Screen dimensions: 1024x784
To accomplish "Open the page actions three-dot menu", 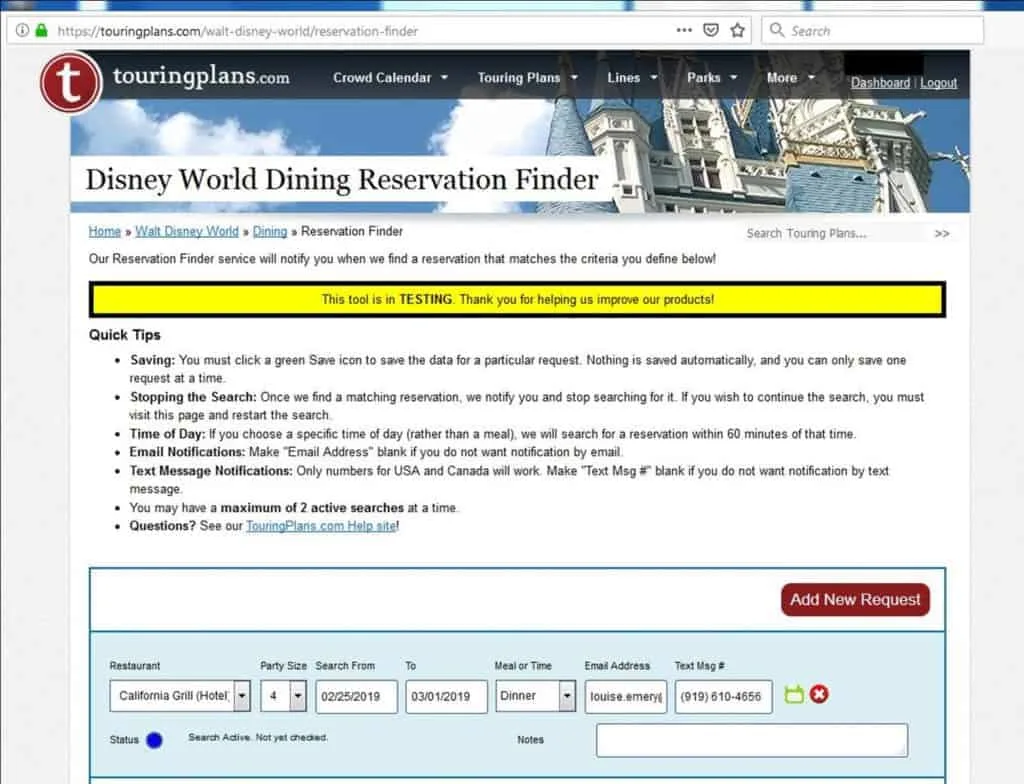I will (684, 30).
